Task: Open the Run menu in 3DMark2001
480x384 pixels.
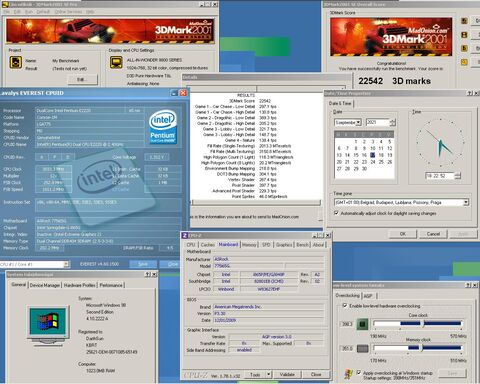Action: [x=29, y=12]
